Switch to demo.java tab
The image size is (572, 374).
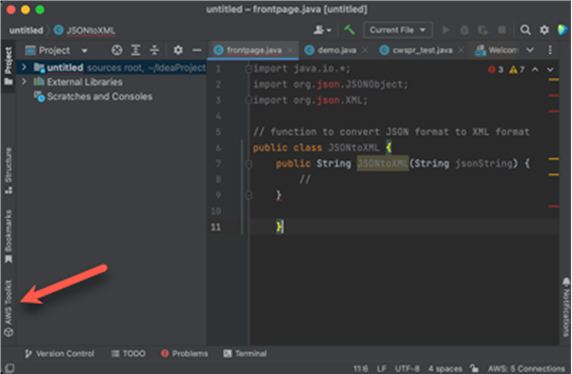336,50
